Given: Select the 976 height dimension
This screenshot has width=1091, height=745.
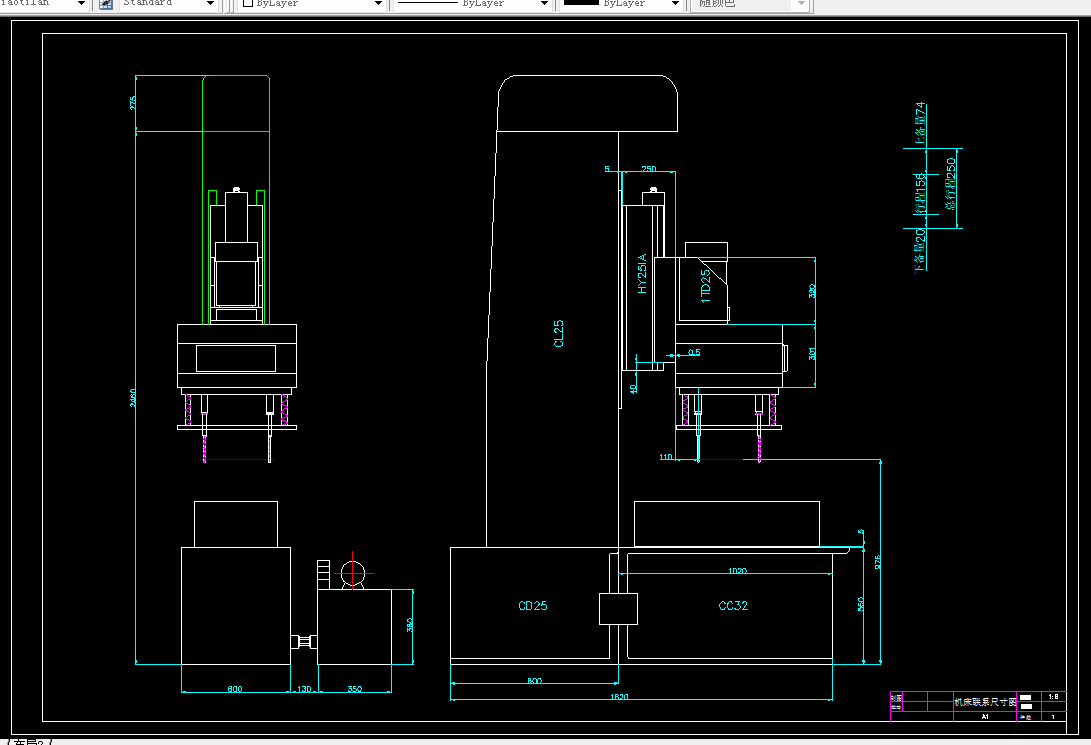Looking at the screenshot, I should pos(877,562).
